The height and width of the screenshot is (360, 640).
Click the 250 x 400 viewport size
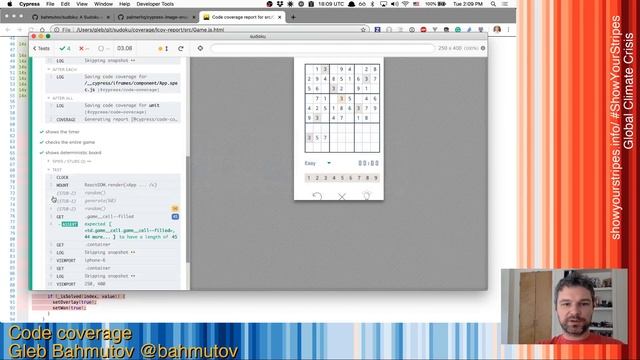[458, 48]
